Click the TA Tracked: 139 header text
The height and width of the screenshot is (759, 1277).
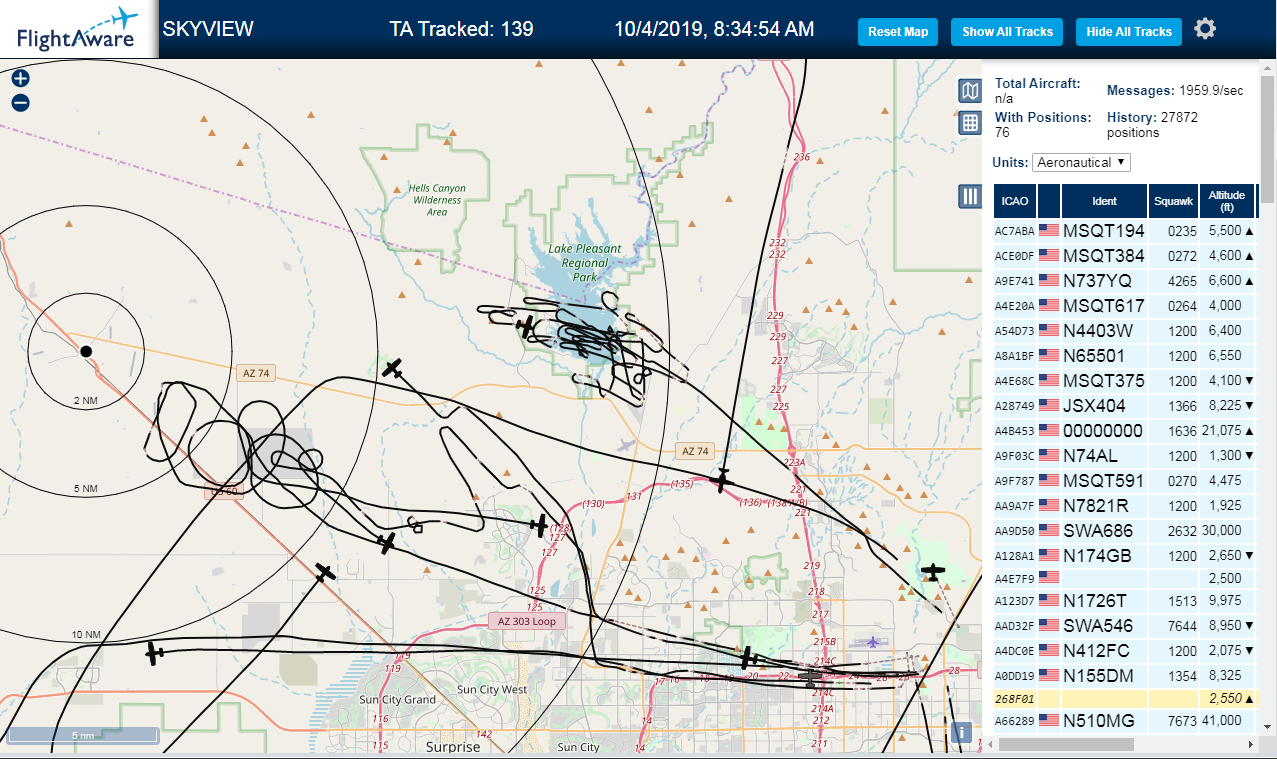pos(461,29)
